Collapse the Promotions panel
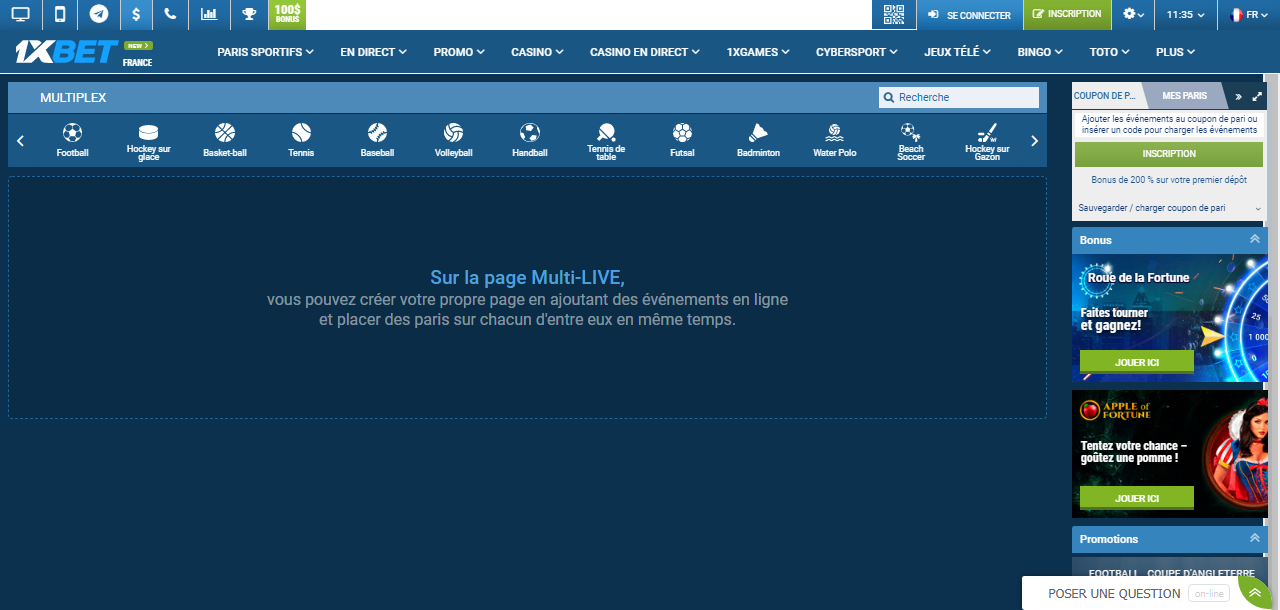This screenshot has height=610, width=1280. click(1254, 538)
